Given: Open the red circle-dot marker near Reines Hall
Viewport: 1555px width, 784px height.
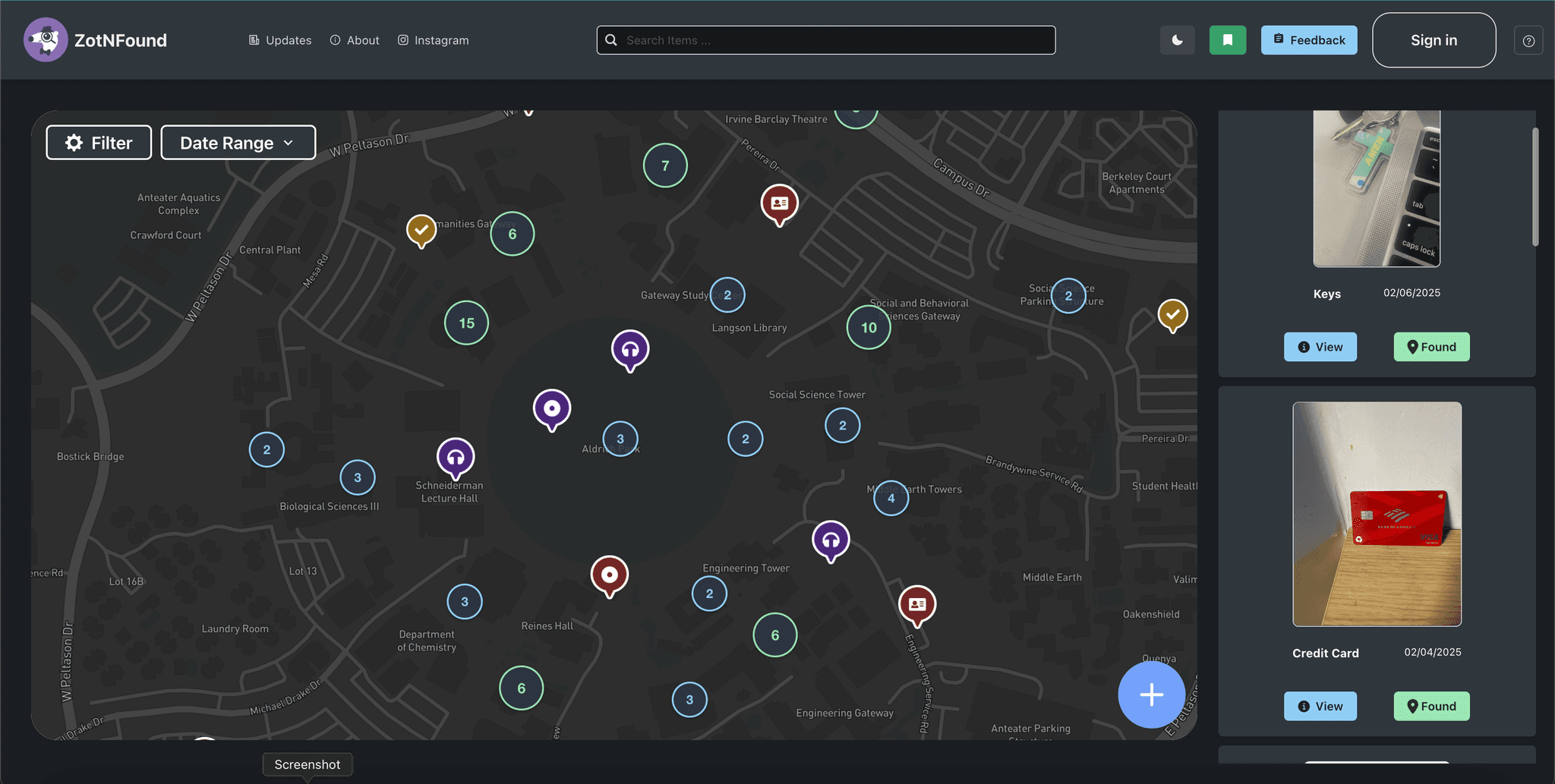Looking at the screenshot, I should pyautogui.click(x=610, y=577).
